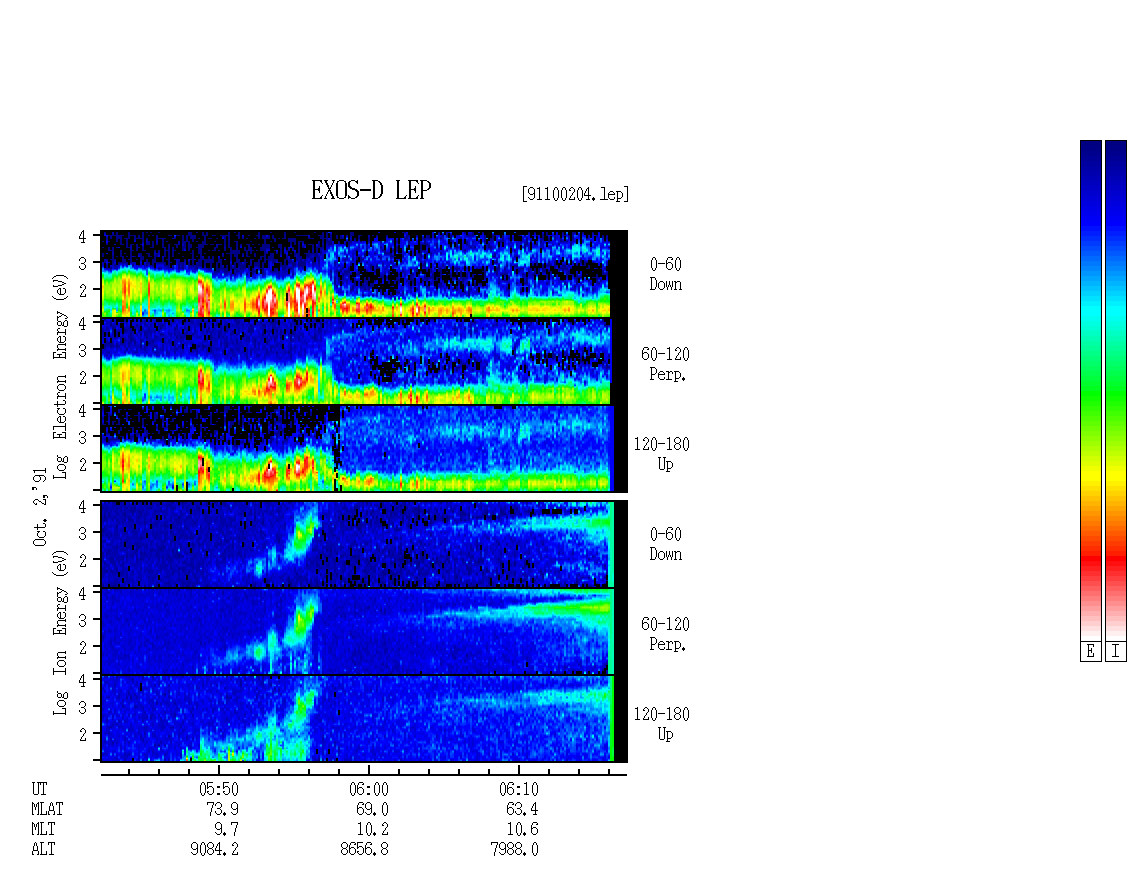Click the MLAT row label
Image resolution: width=1130 pixels, height=875 pixels.
click(48, 809)
